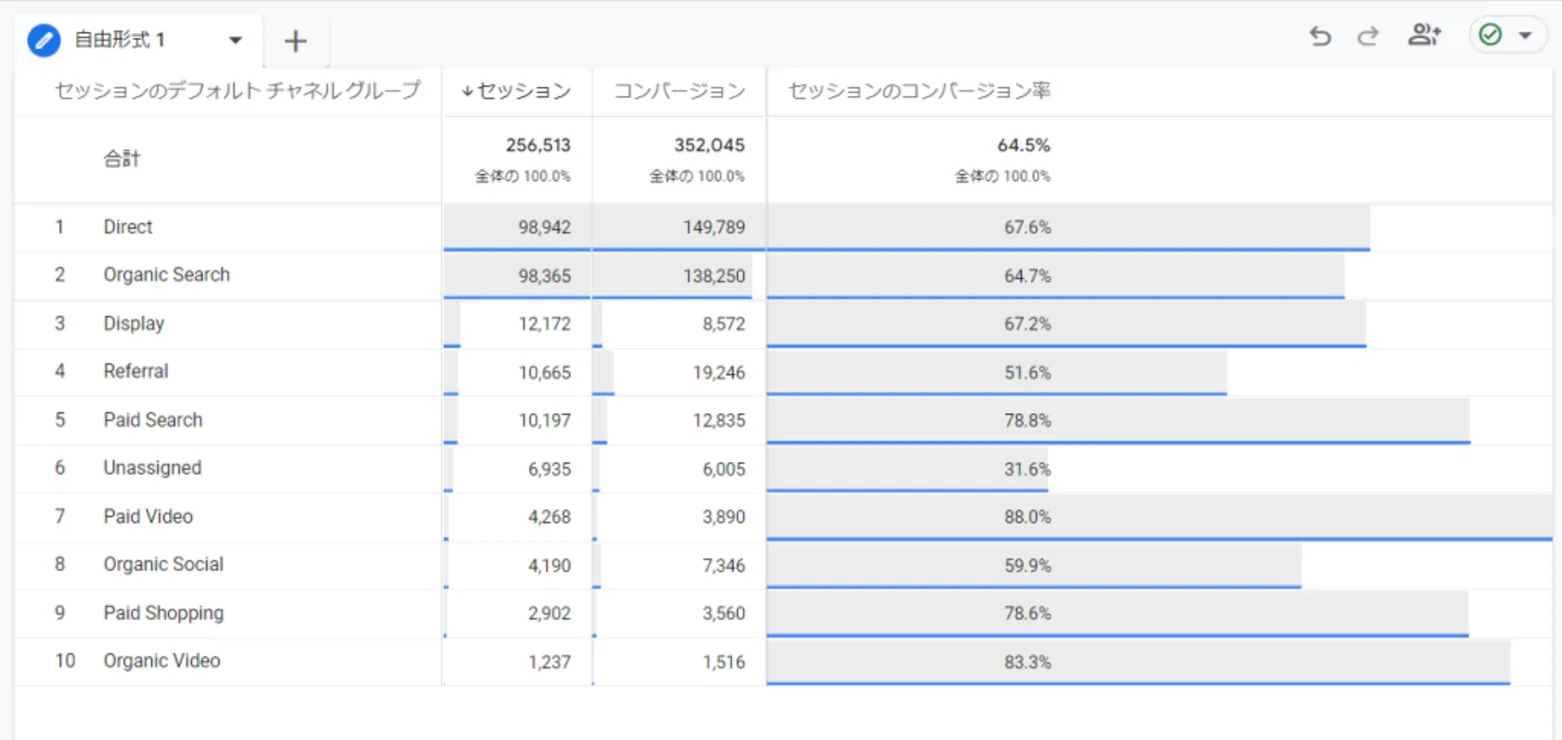This screenshot has height=740, width=1562.
Task: Click the Direct sessions cell 98,942
Action: tap(545, 228)
